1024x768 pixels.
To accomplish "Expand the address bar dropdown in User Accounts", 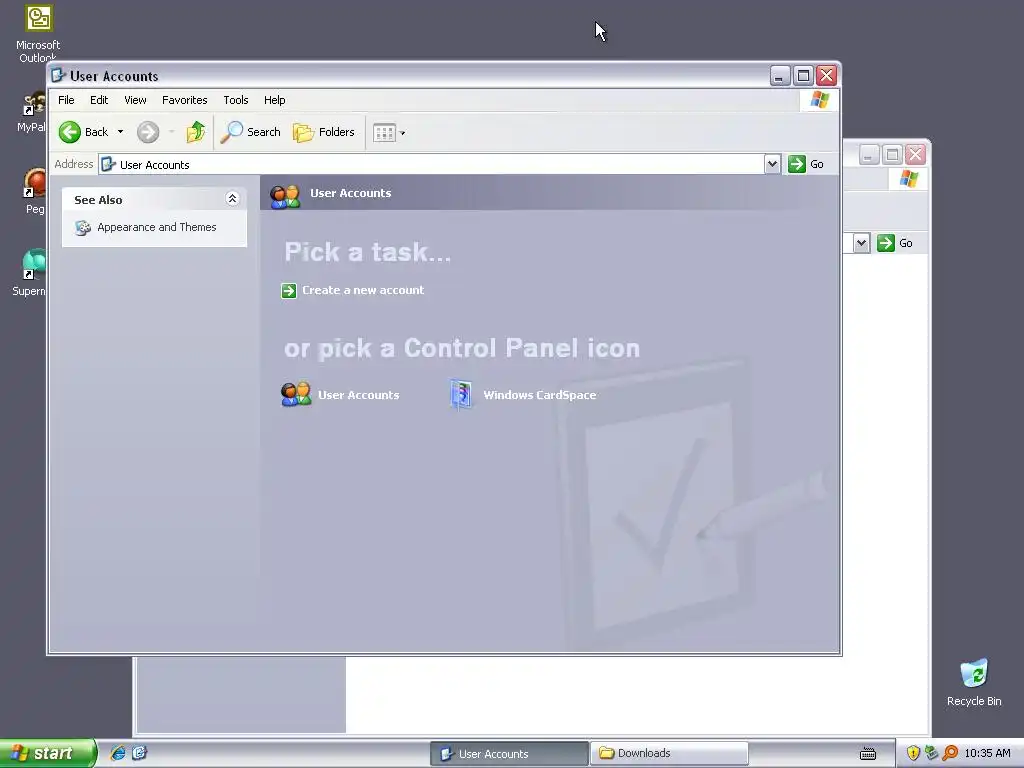I will (x=773, y=164).
